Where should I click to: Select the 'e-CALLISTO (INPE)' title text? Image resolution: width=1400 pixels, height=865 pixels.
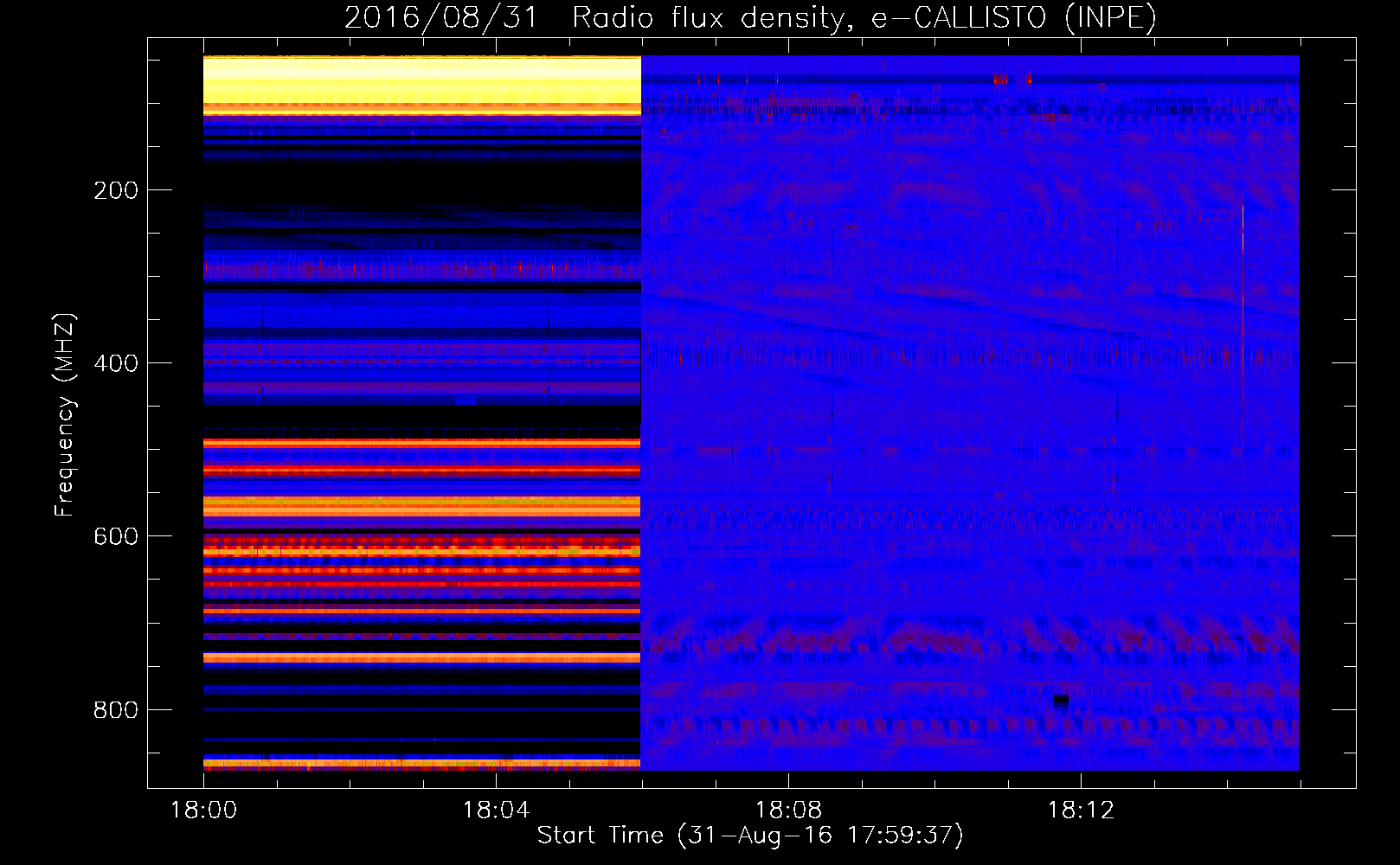pos(1014,18)
